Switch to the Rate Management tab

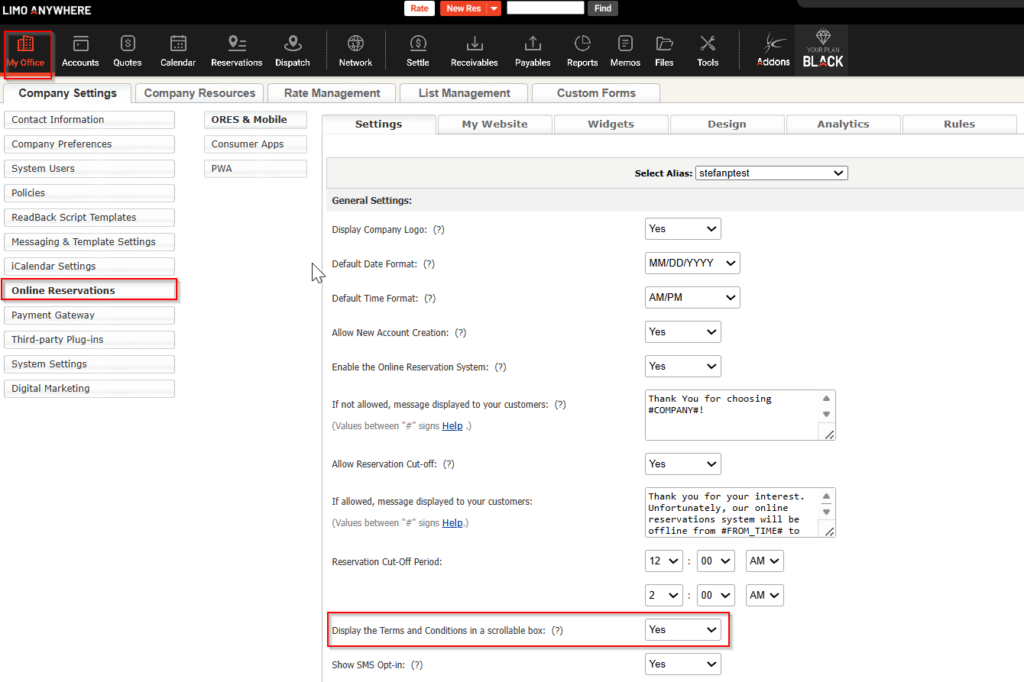click(x=332, y=93)
